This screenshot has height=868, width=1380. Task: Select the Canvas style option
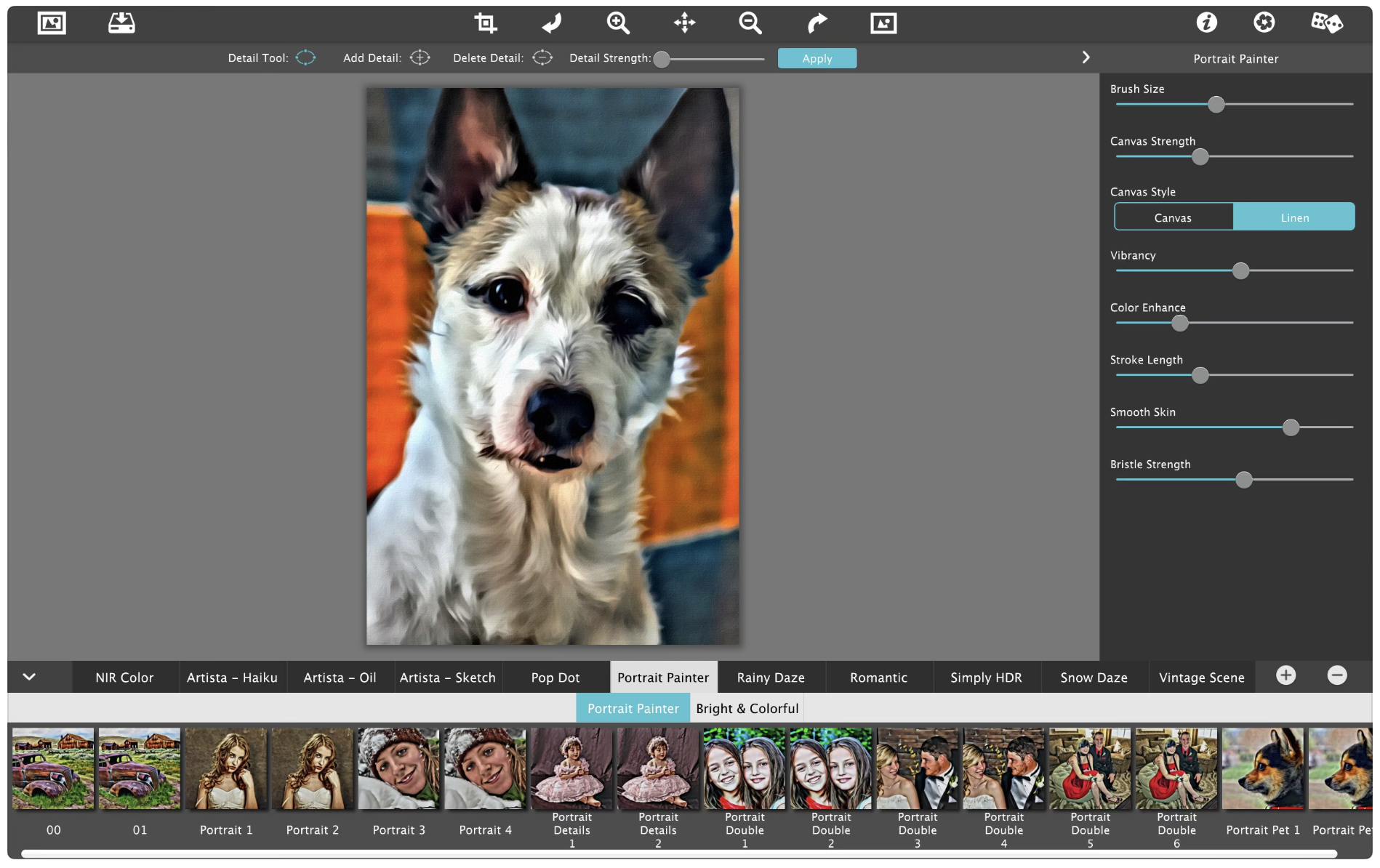coord(1173,217)
